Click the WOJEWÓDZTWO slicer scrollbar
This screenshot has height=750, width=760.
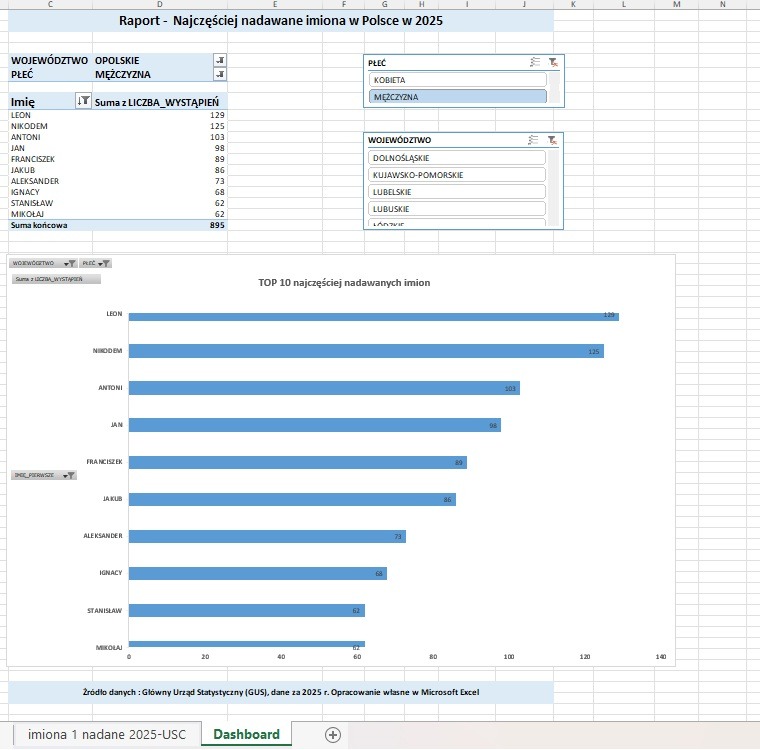tap(554, 188)
